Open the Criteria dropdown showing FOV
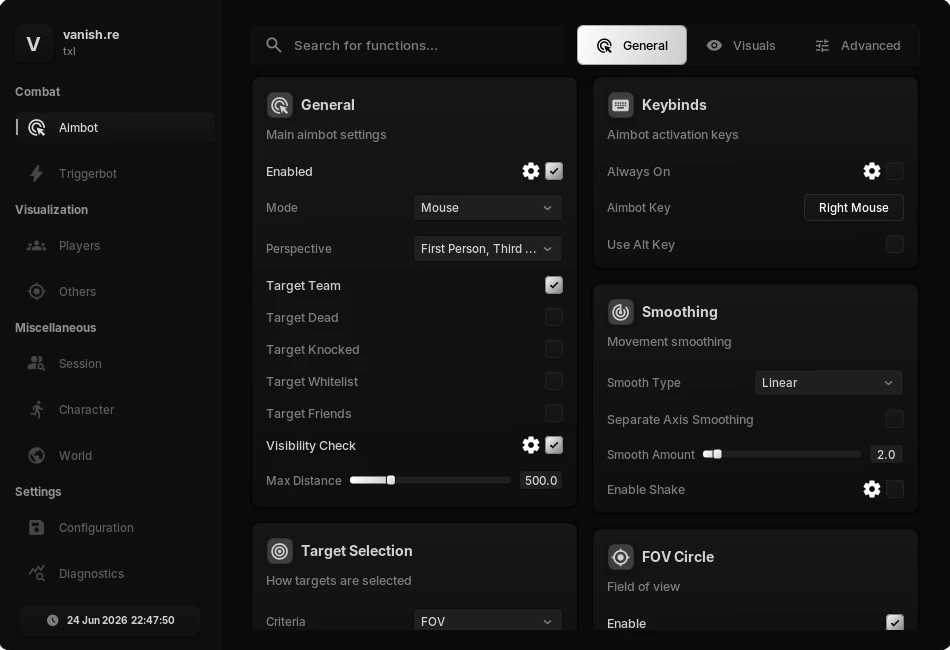Image resolution: width=950 pixels, height=650 pixels. [488, 620]
